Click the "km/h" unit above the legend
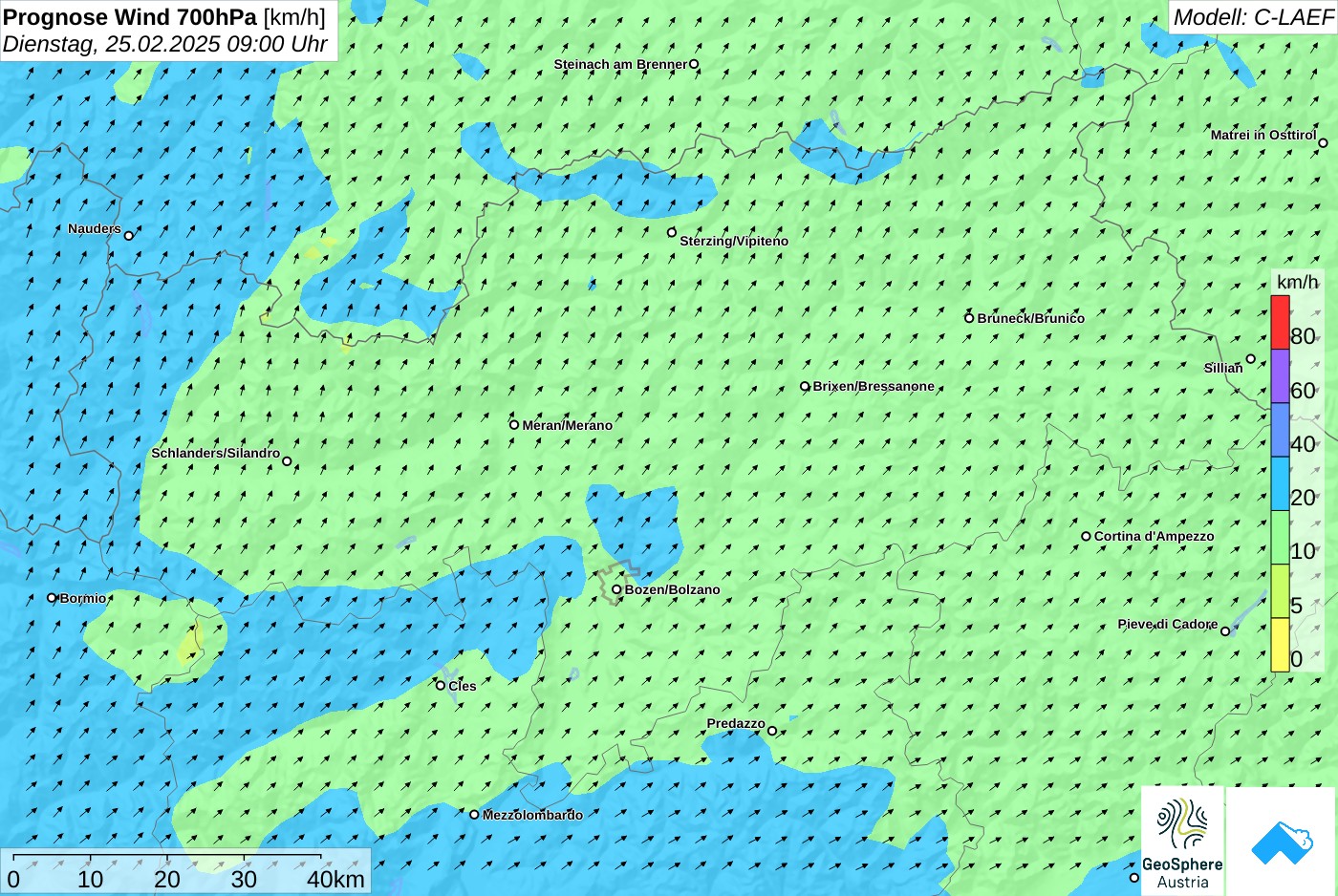 tap(1297, 282)
